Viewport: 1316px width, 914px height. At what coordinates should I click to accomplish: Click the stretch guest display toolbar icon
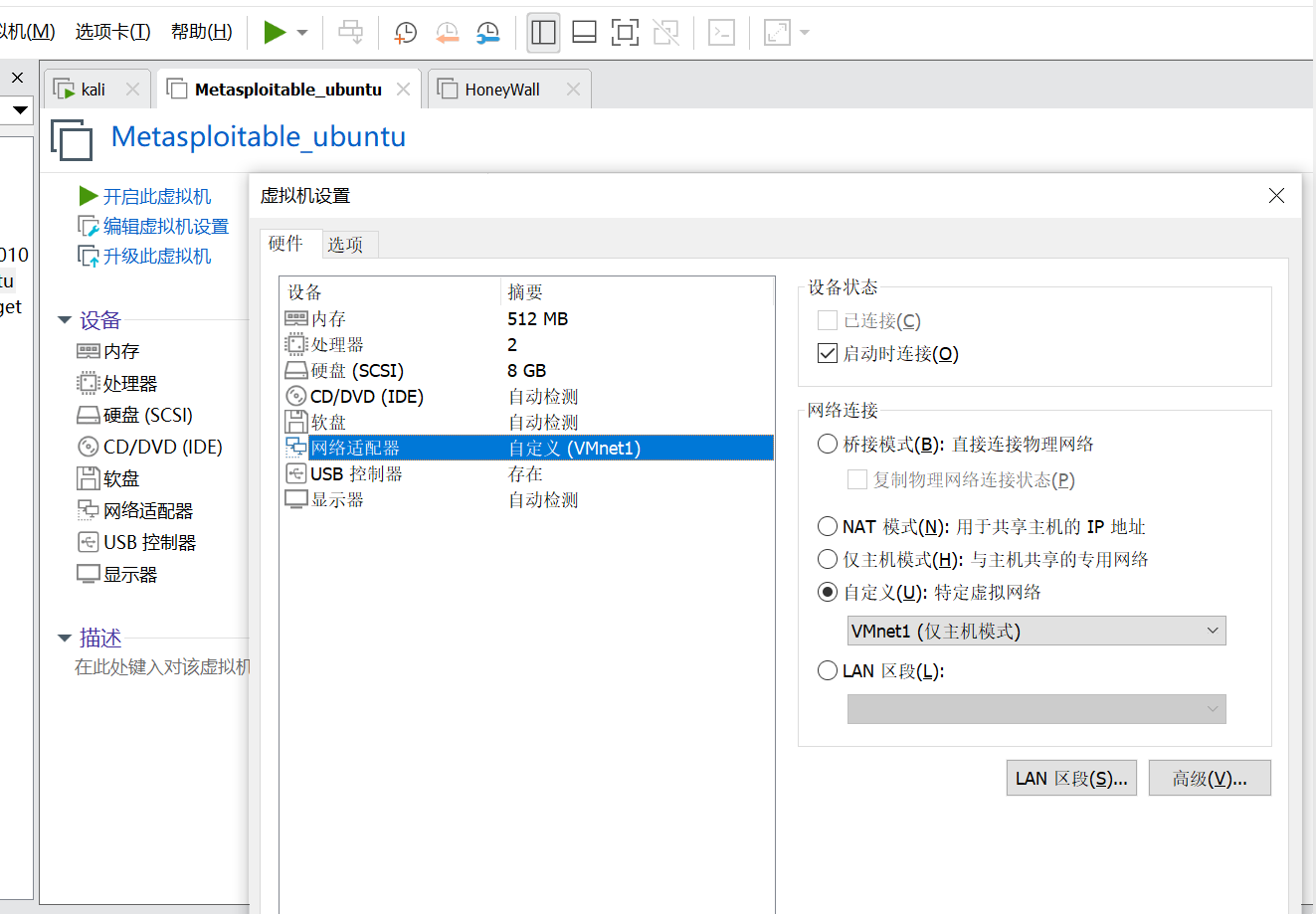click(776, 32)
